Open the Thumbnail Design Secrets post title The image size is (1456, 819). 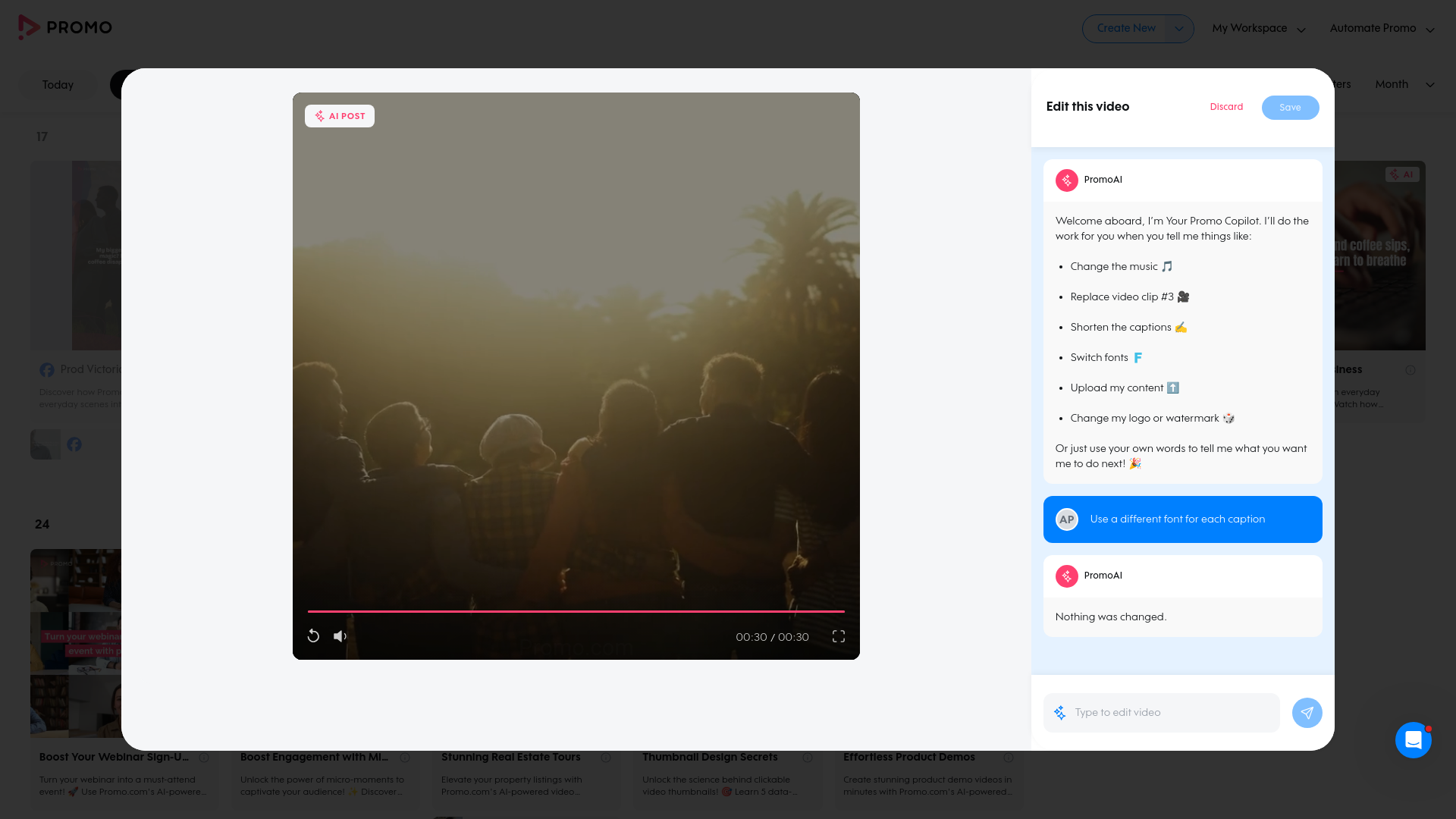(x=710, y=758)
